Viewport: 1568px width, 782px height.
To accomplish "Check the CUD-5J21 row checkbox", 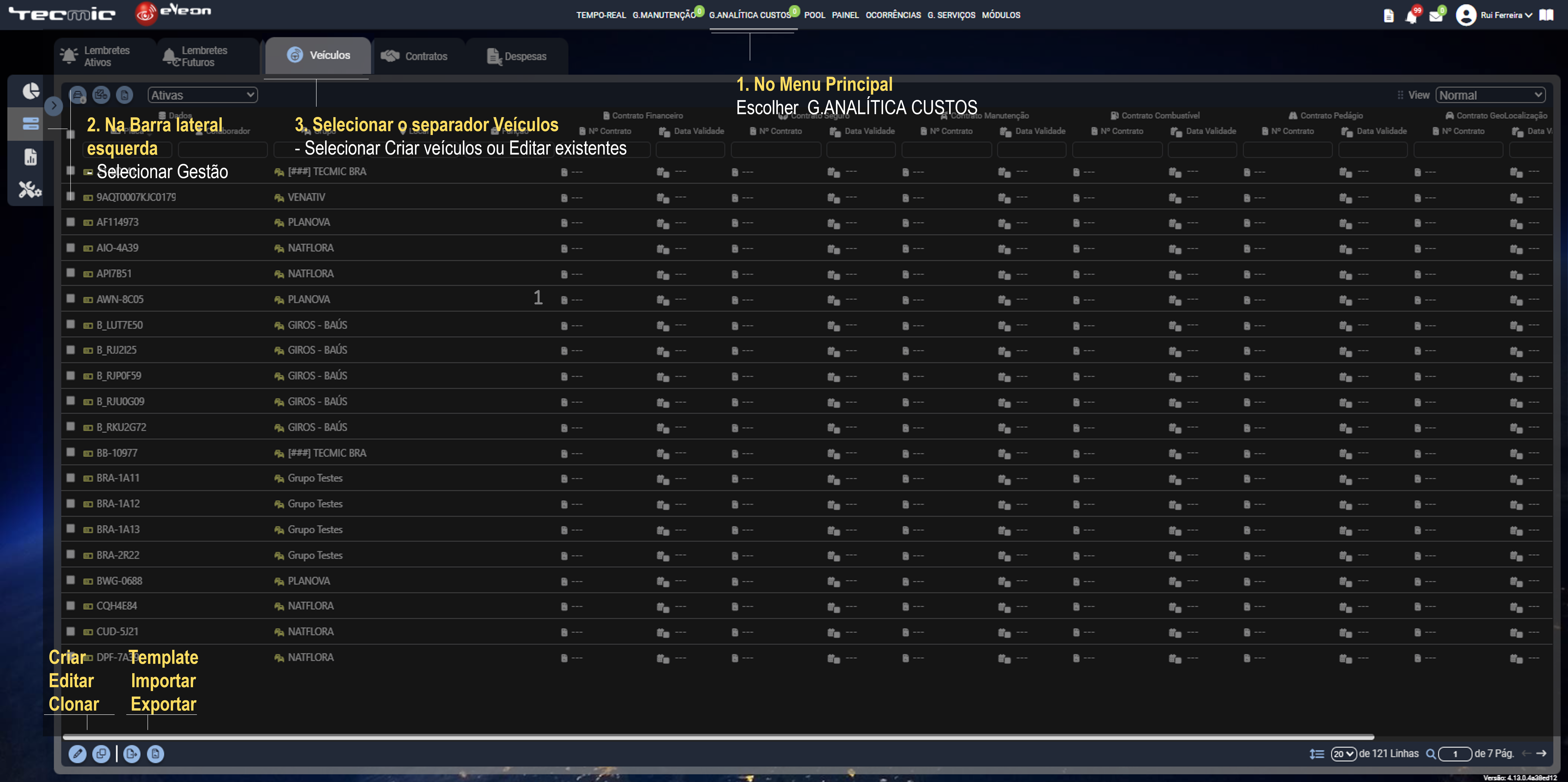I will pyautogui.click(x=71, y=631).
